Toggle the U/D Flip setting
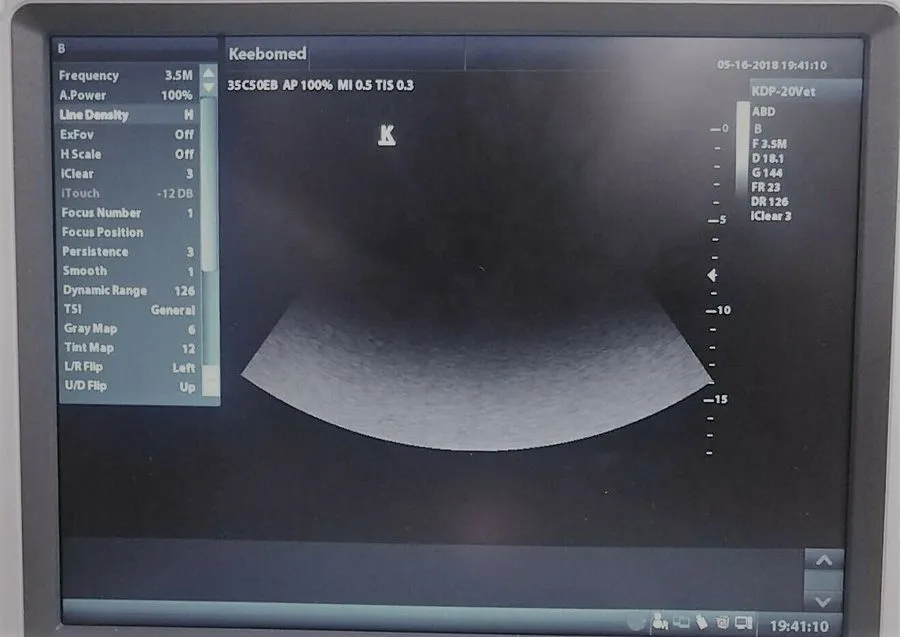The width and height of the screenshot is (900, 637). tap(130, 386)
